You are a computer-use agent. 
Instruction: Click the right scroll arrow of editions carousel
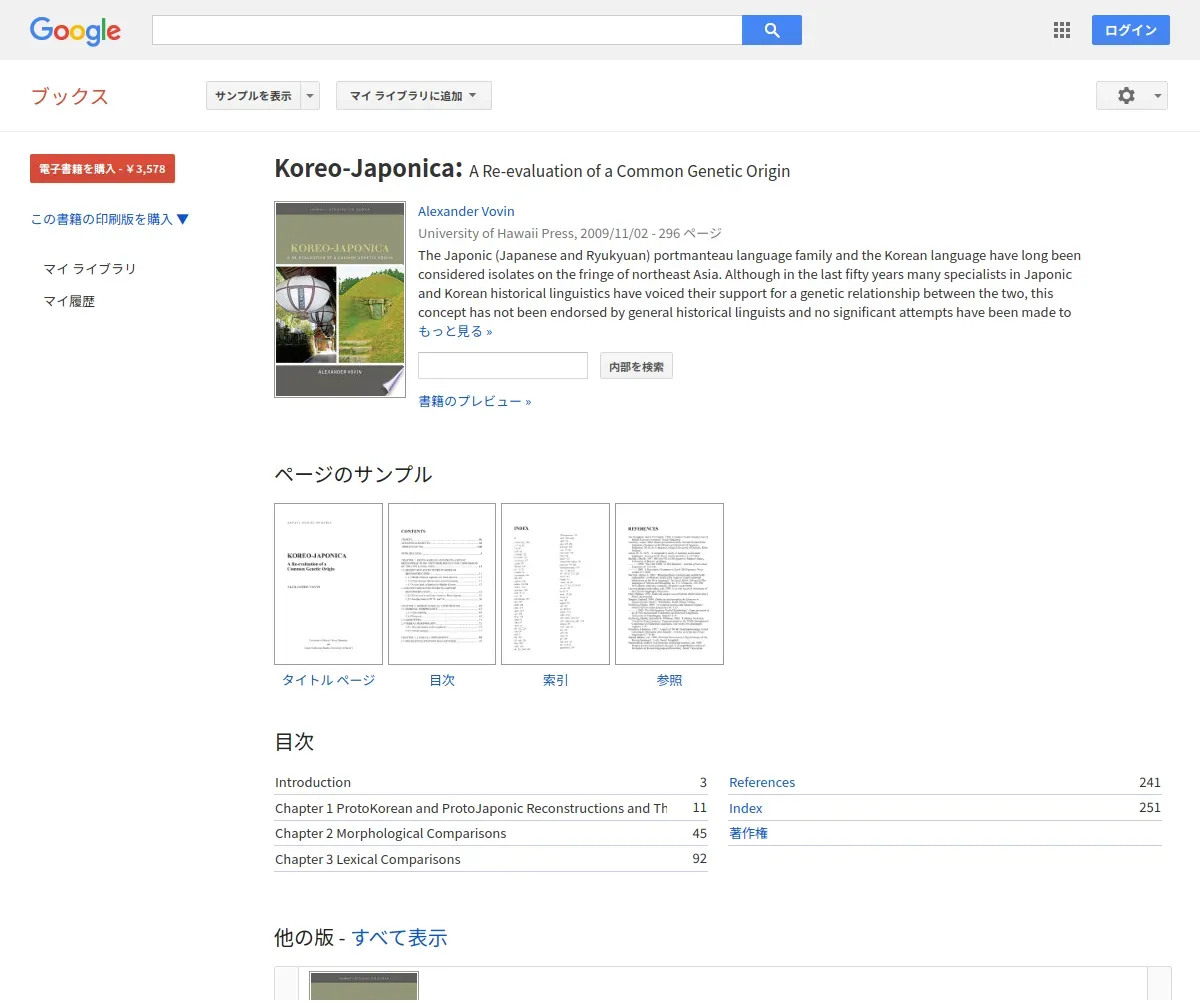[1159, 985]
